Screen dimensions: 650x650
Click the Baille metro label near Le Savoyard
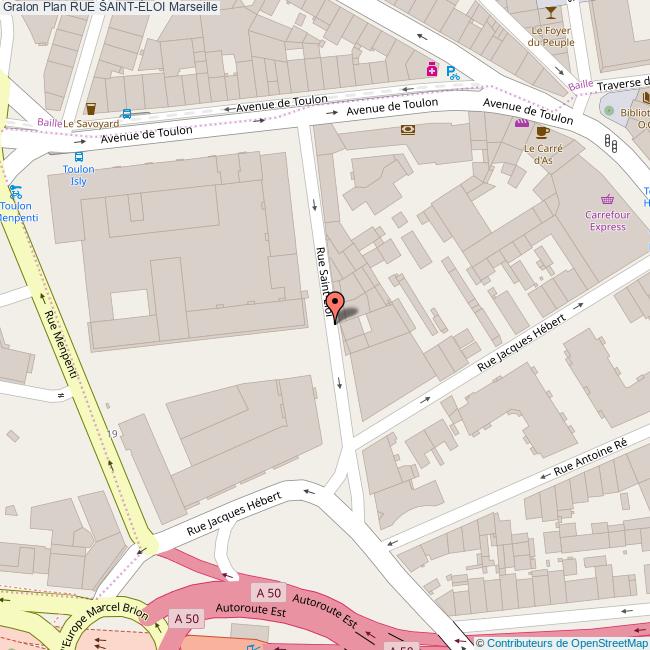click(49, 122)
